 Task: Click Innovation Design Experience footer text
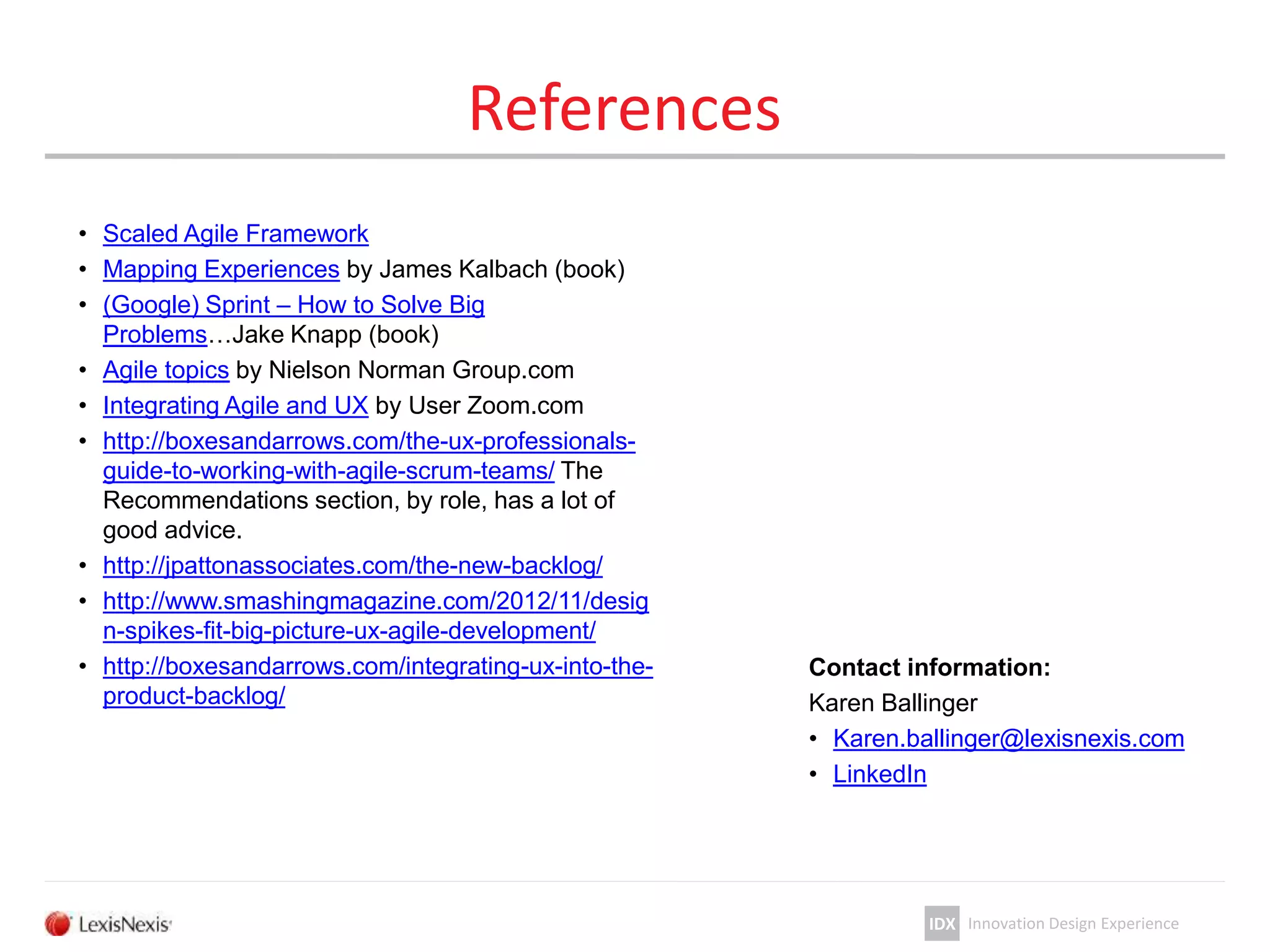(1073, 923)
